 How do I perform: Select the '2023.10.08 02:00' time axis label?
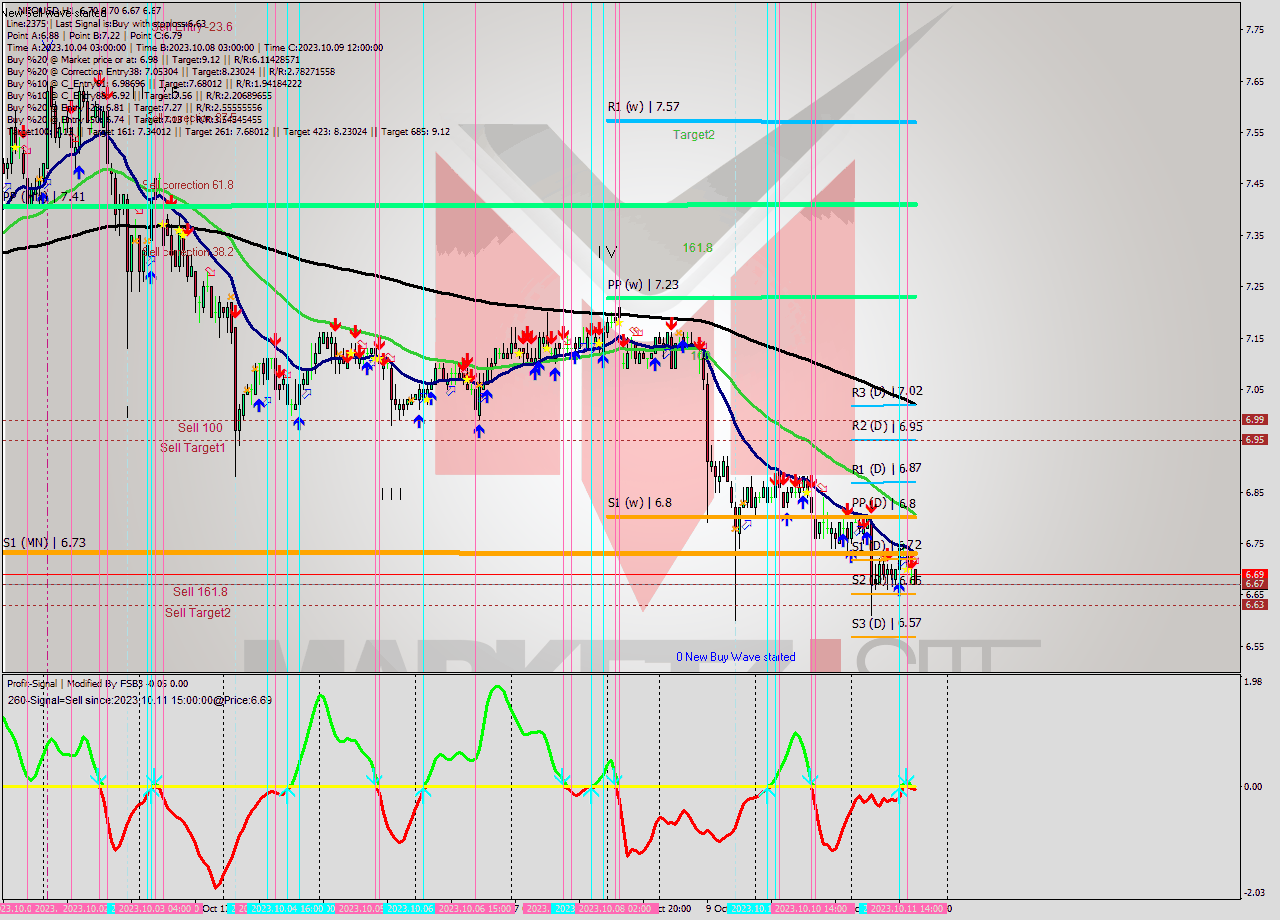[617, 909]
